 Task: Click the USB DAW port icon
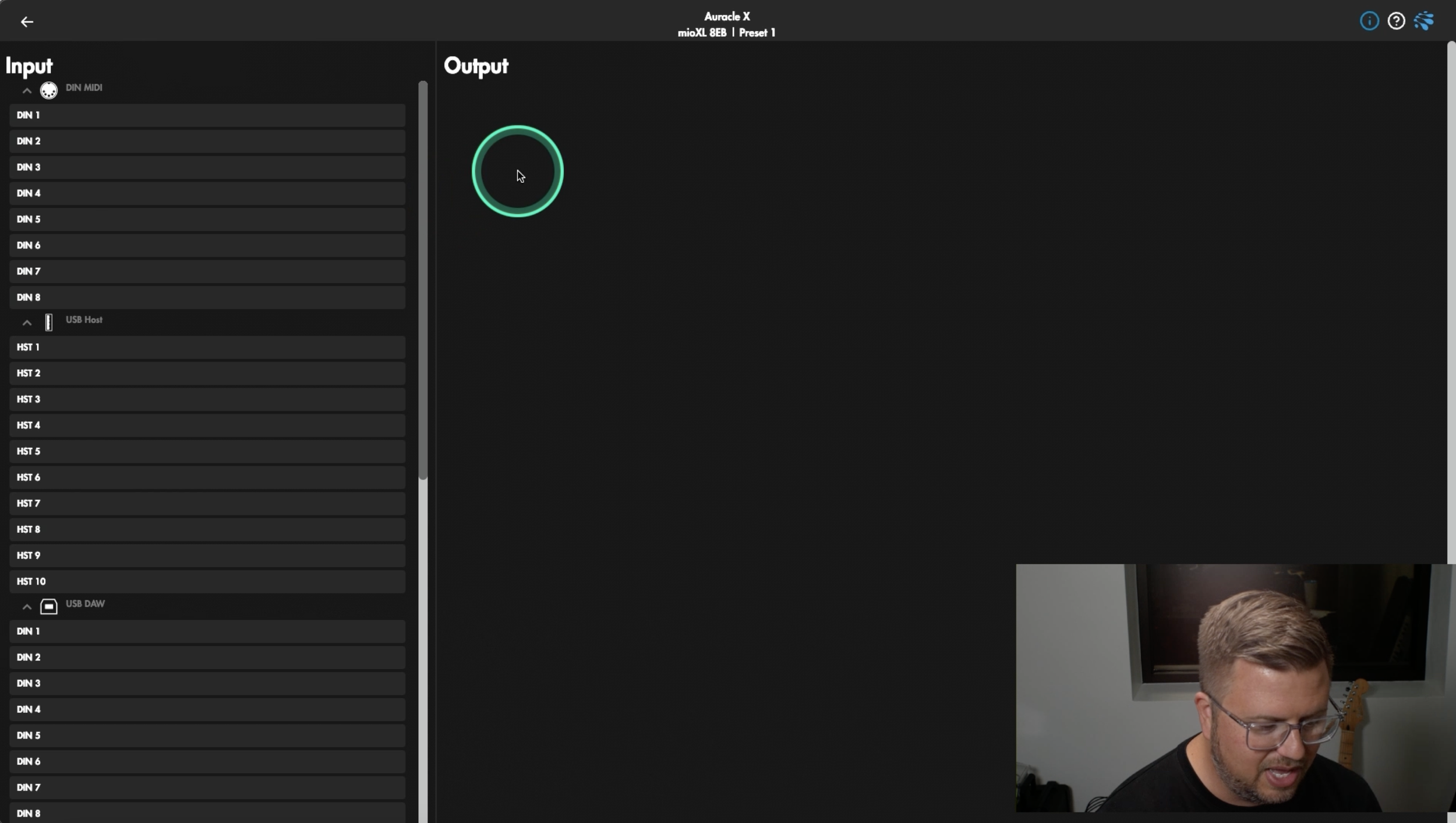[48, 606]
